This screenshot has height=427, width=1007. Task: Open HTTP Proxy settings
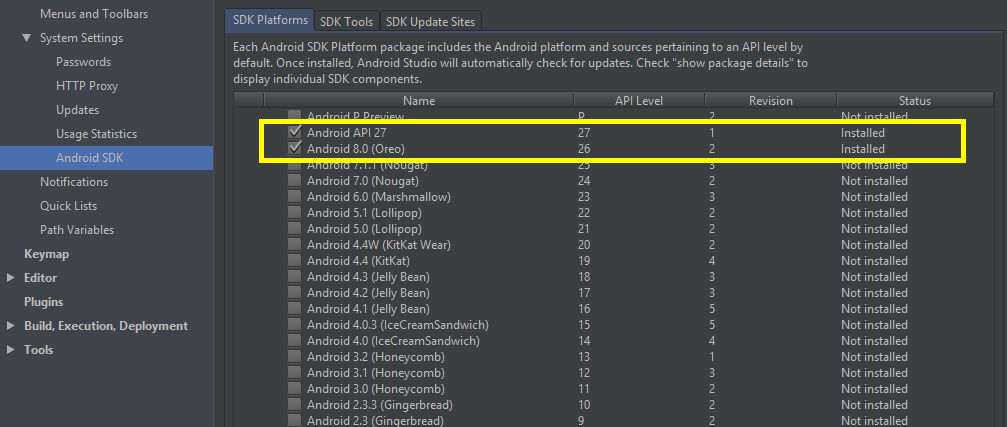coord(87,86)
